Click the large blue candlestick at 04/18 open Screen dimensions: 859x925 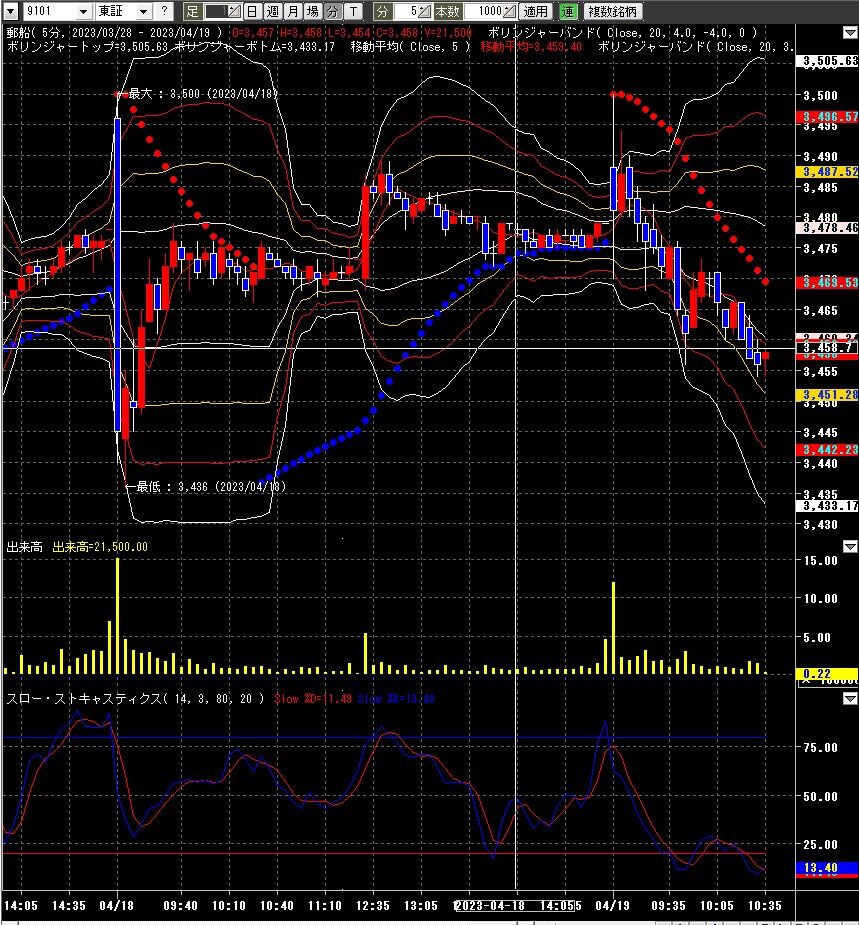point(117,275)
